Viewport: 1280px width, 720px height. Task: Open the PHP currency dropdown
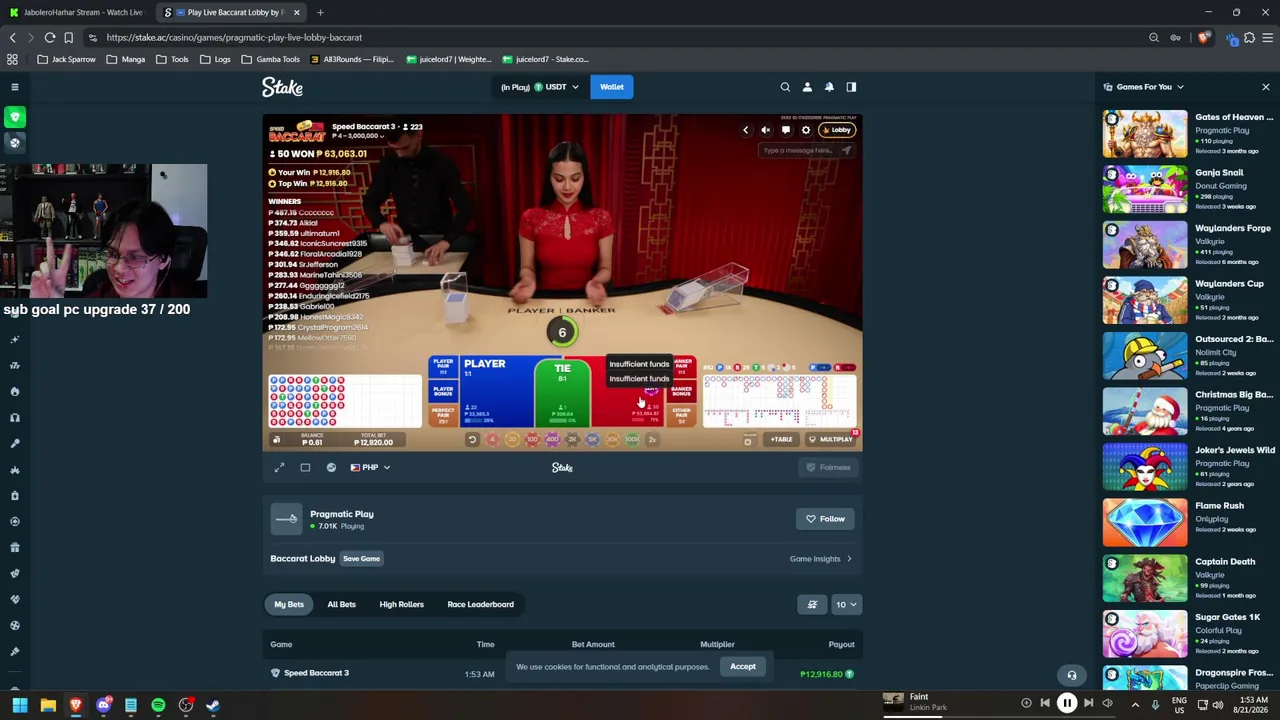tap(370, 467)
